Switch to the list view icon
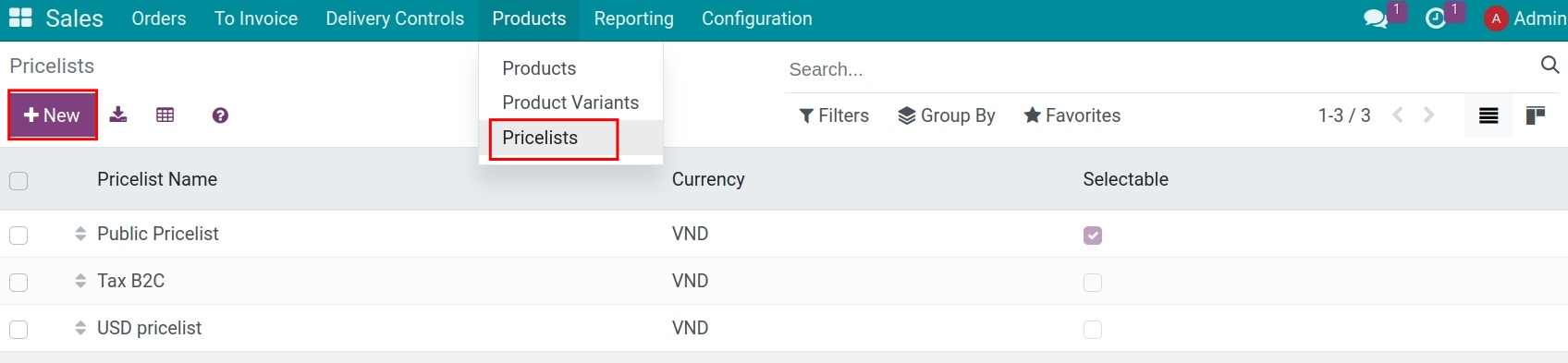This screenshot has width=1568, height=363. point(1488,115)
